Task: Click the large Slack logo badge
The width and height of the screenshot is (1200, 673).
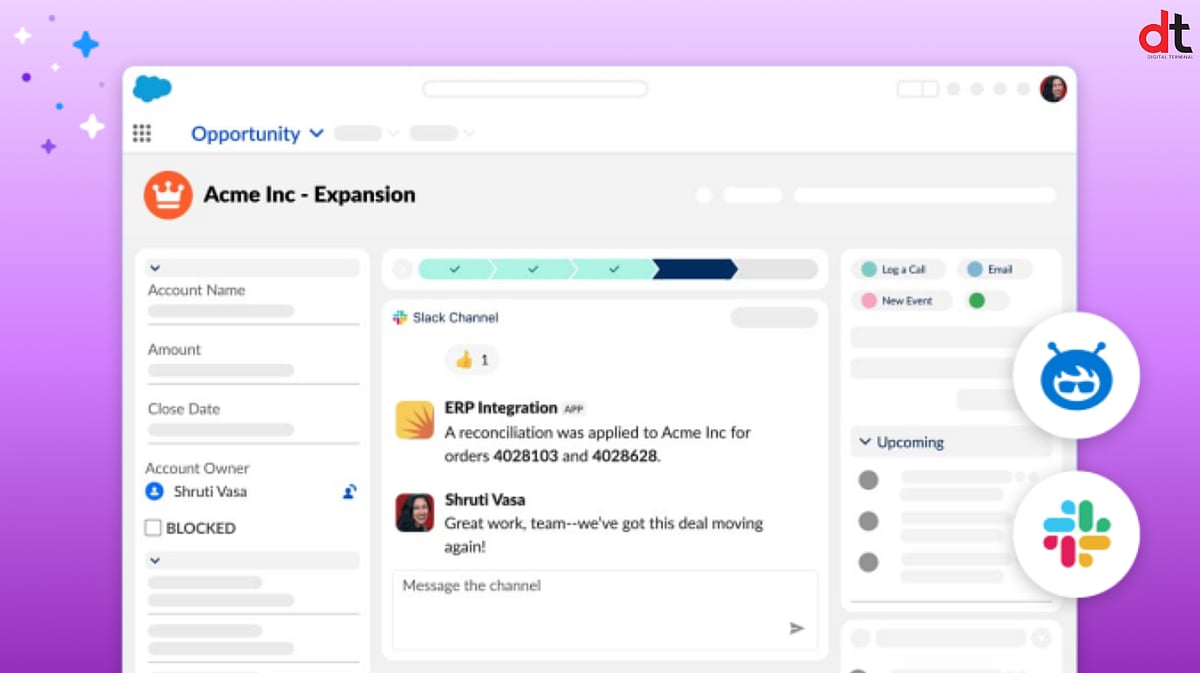Action: (x=1077, y=534)
